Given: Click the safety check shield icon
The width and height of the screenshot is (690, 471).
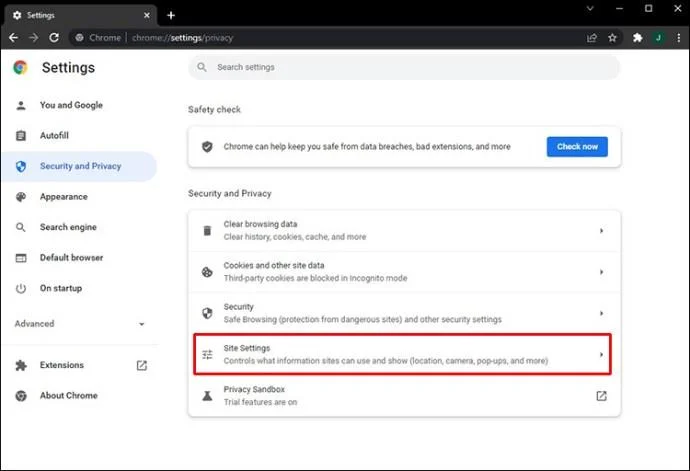Looking at the screenshot, I should tap(207, 147).
